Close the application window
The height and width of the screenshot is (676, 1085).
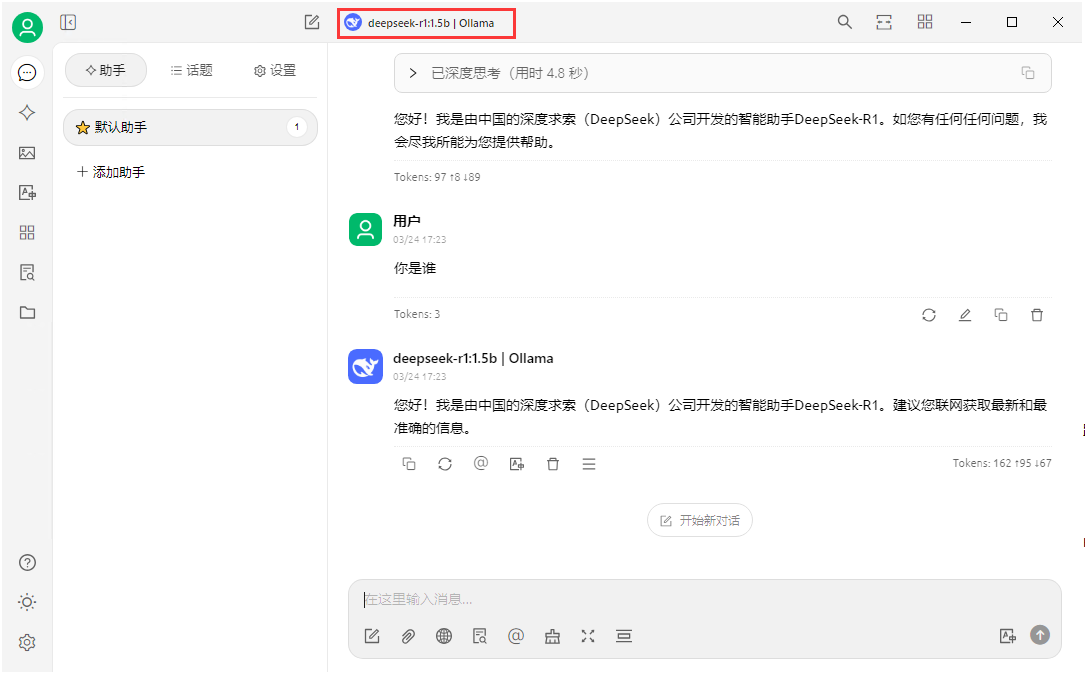click(x=1057, y=22)
